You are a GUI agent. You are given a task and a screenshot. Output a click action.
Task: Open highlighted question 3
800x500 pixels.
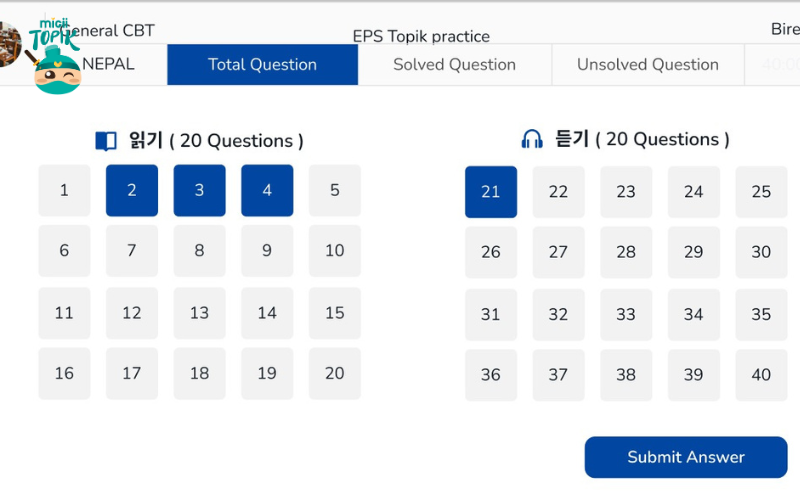(199, 190)
